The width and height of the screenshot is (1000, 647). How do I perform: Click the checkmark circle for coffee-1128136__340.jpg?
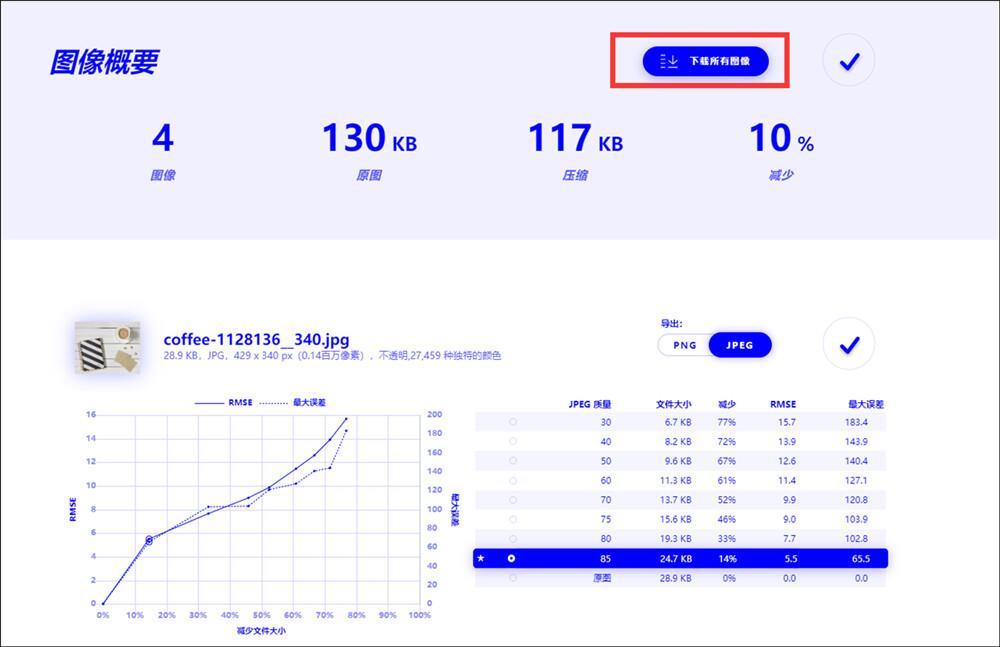coord(848,345)
